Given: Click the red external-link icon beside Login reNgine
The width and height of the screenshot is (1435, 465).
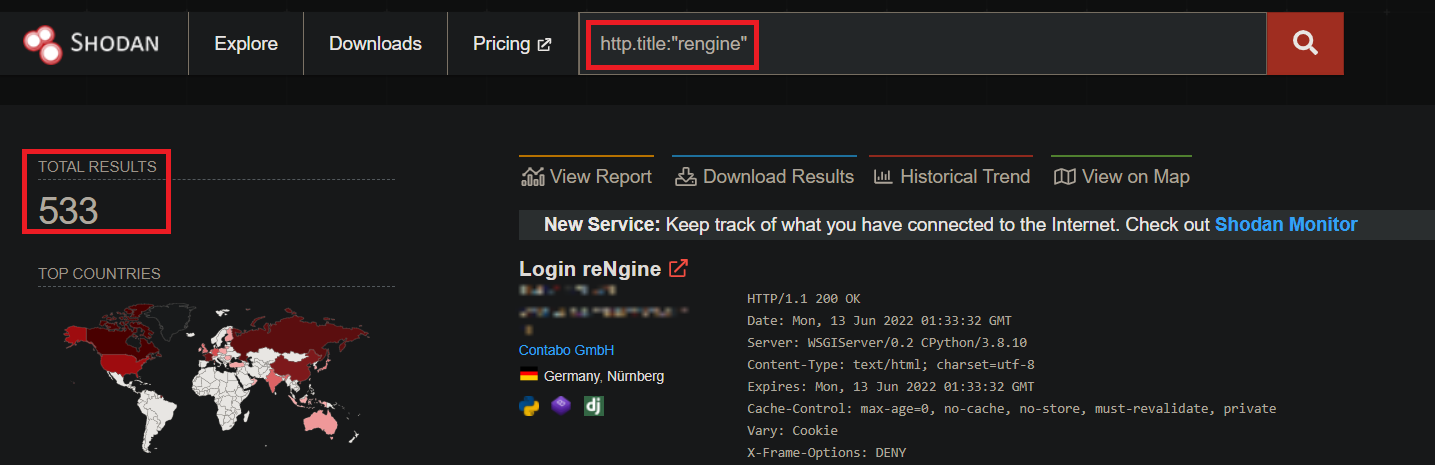Looking at the screenshot, I should tap(678, 268).
